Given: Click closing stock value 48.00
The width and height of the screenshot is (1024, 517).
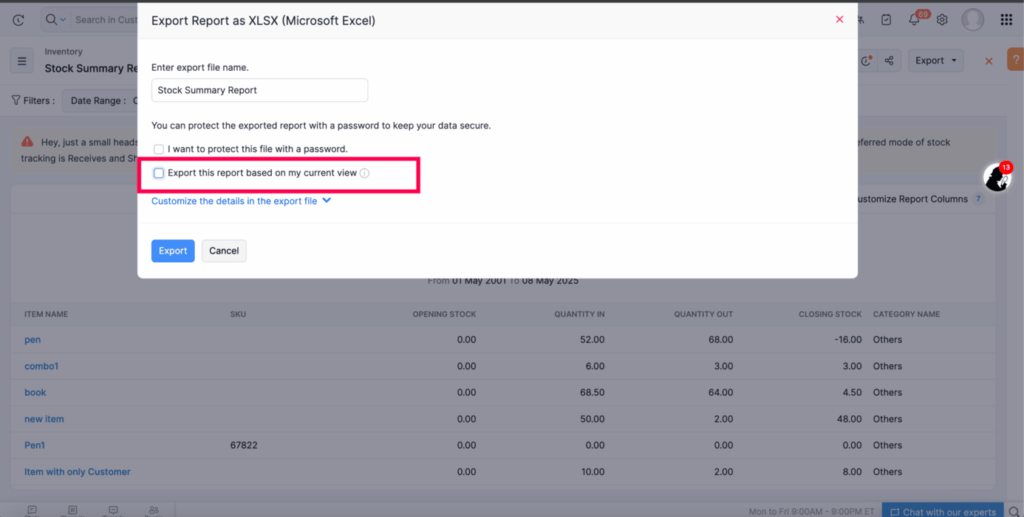Looking at the screenshot, I should coord(849,419).
